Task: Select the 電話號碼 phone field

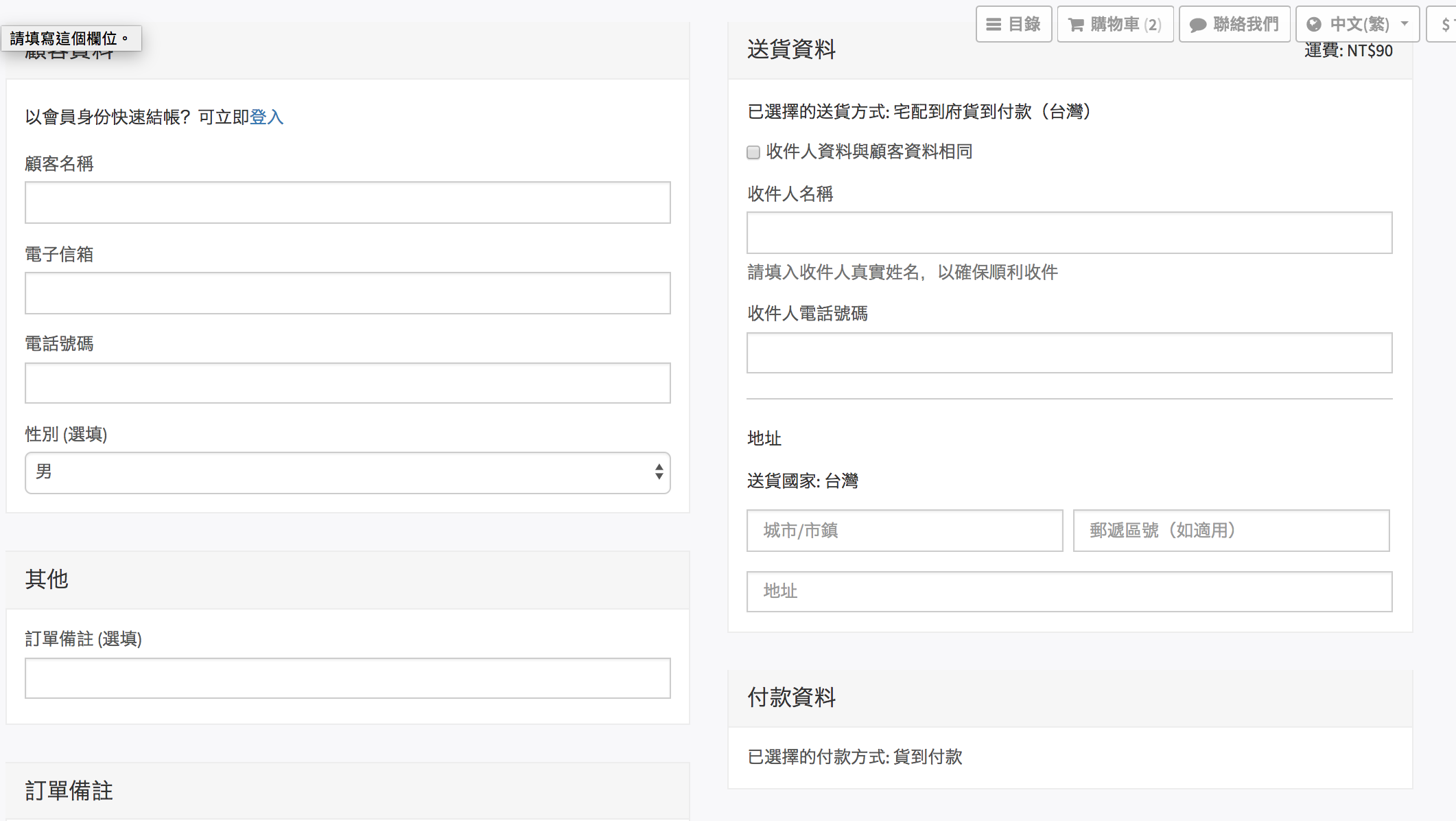Action: 347,383
